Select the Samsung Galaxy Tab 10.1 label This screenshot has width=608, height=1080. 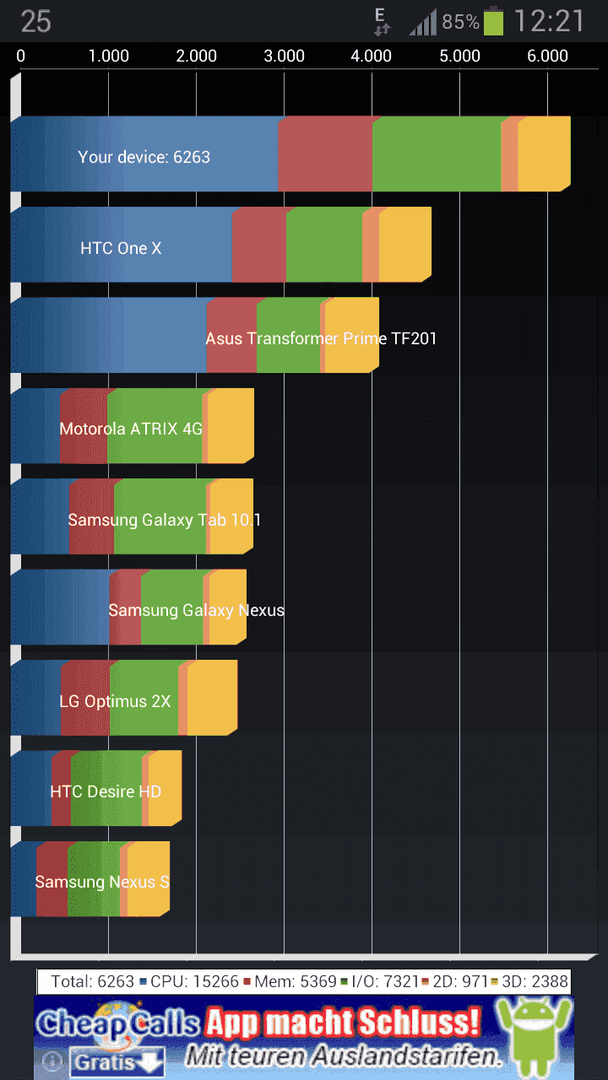[x=165, y=519]
